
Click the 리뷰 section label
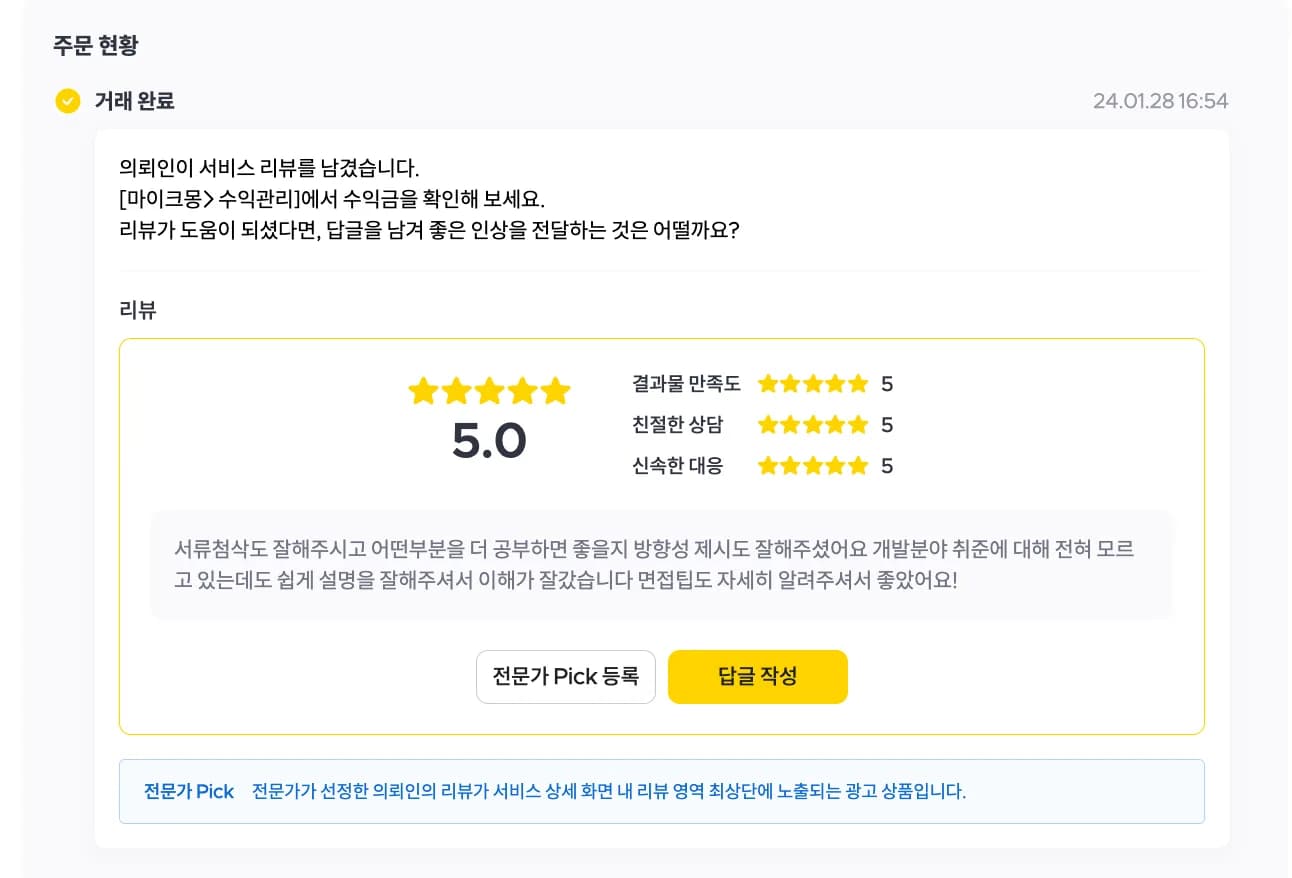tap(138, 310)
